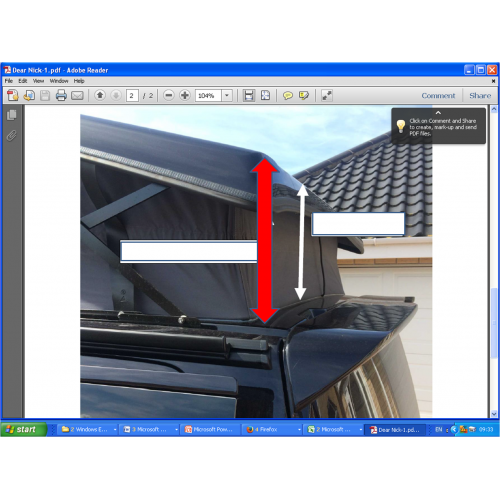Image resolution: width=500 pixels, height=500 pixels.
Task: Collapse the Comment and Share tip popup
Action: [438, 113]
